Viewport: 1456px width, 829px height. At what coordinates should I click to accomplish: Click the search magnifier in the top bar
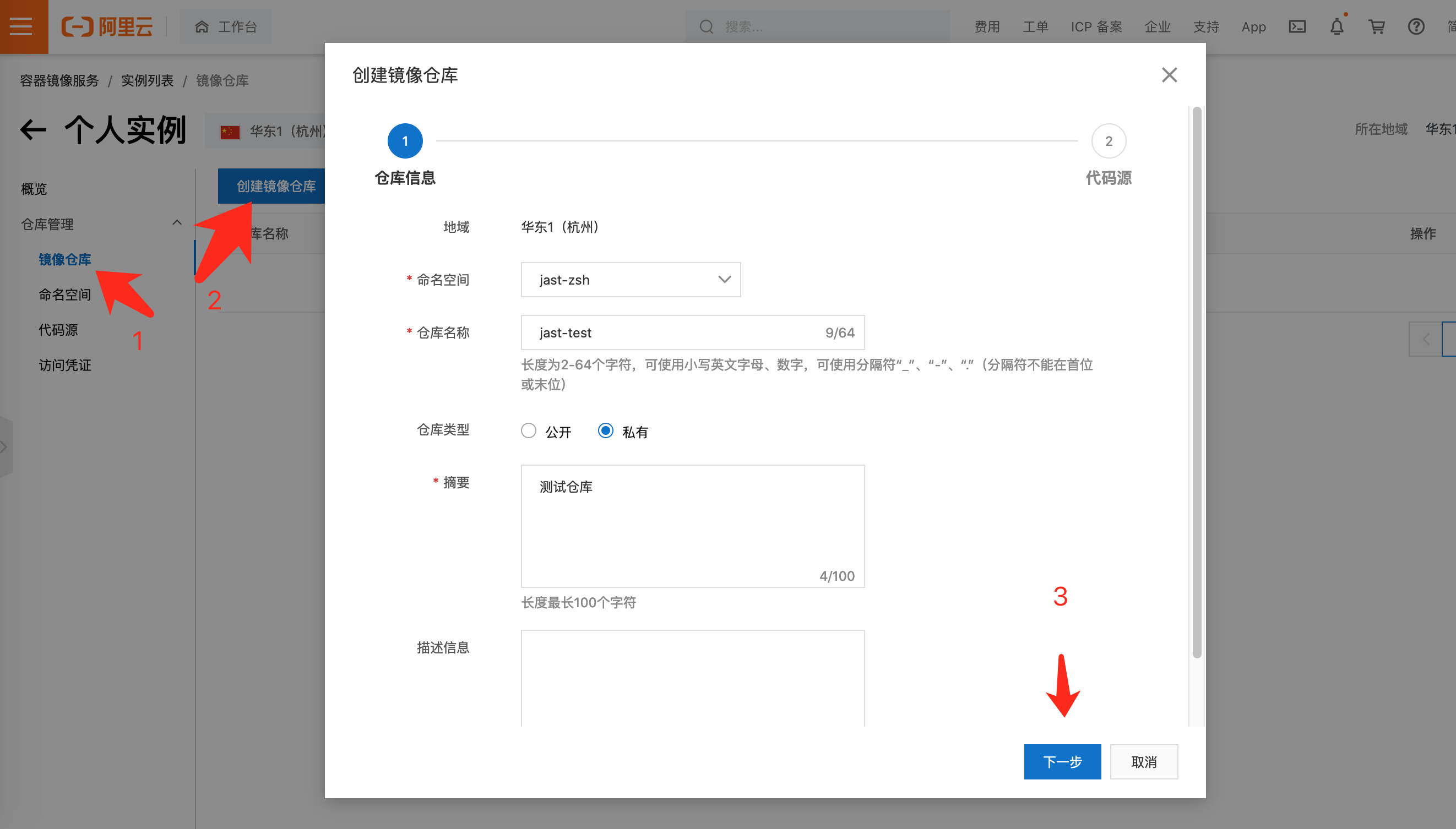click(706, 26)
